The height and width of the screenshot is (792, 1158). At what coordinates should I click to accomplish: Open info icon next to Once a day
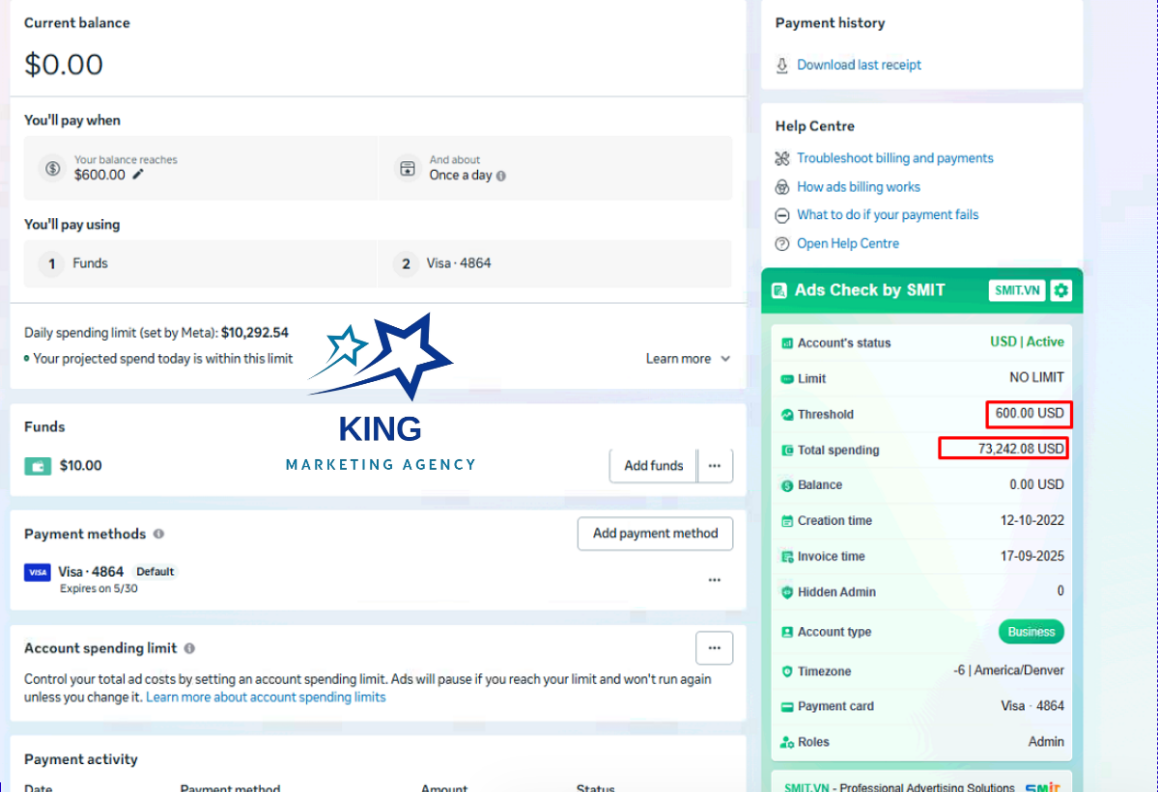pos(501,176)
